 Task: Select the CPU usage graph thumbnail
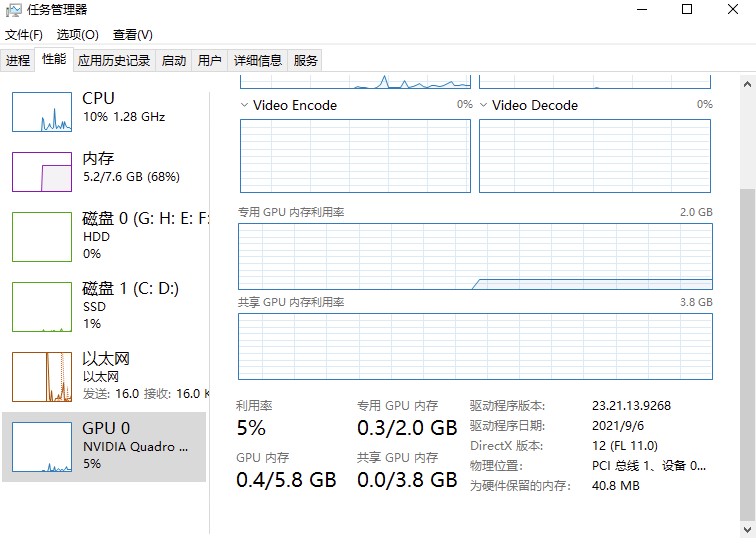point(42,111)
